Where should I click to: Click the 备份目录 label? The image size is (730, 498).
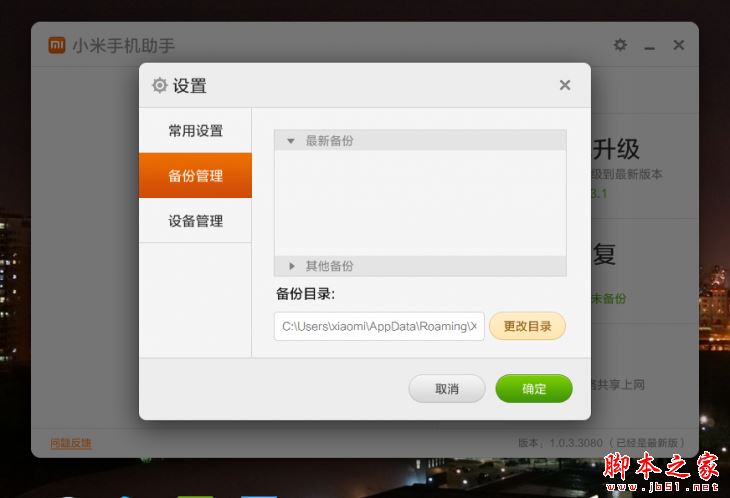coord(305,294)
